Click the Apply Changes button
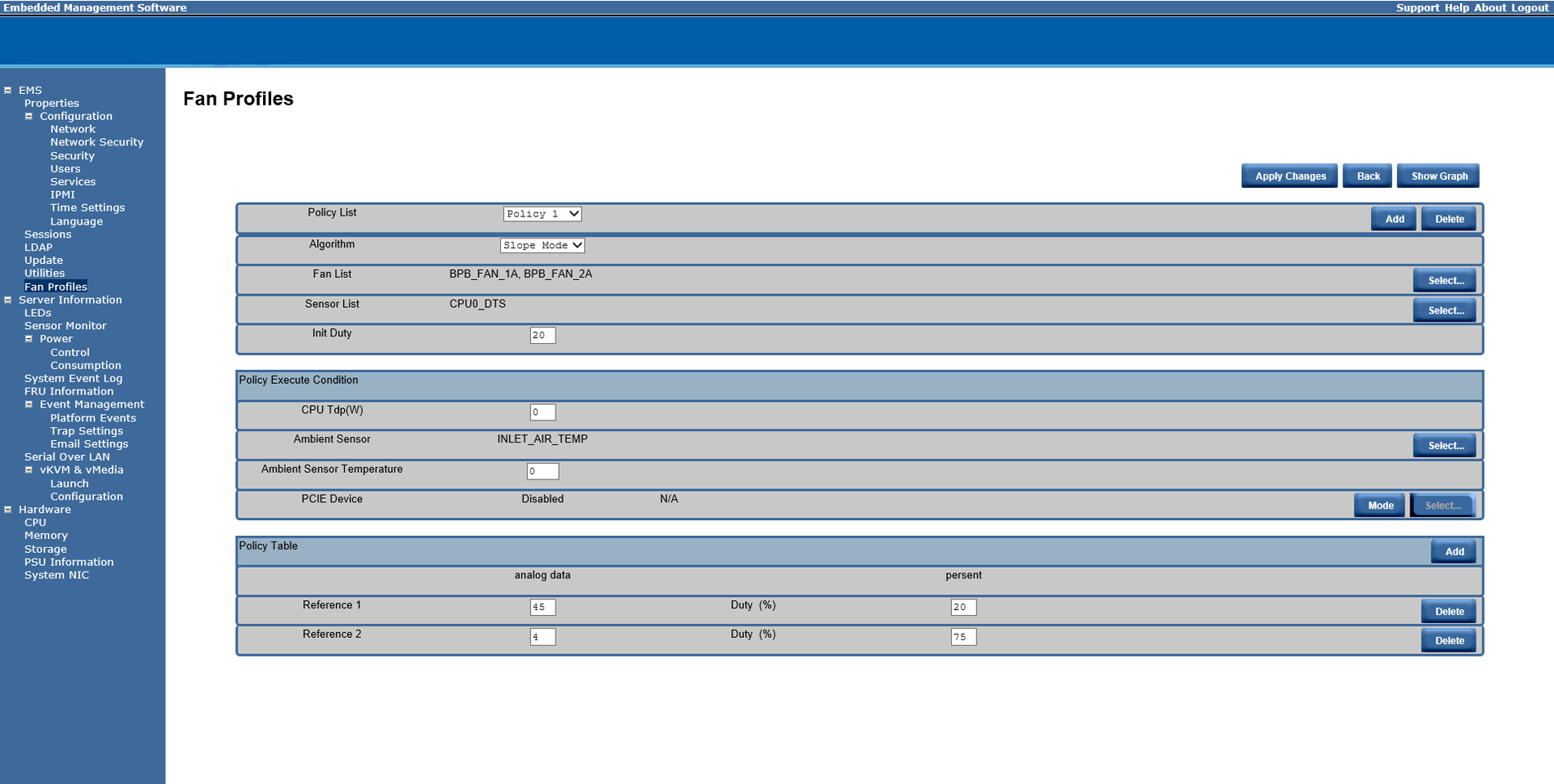1554x784 pixels. pyautogui.click(x=1289, y=176)
